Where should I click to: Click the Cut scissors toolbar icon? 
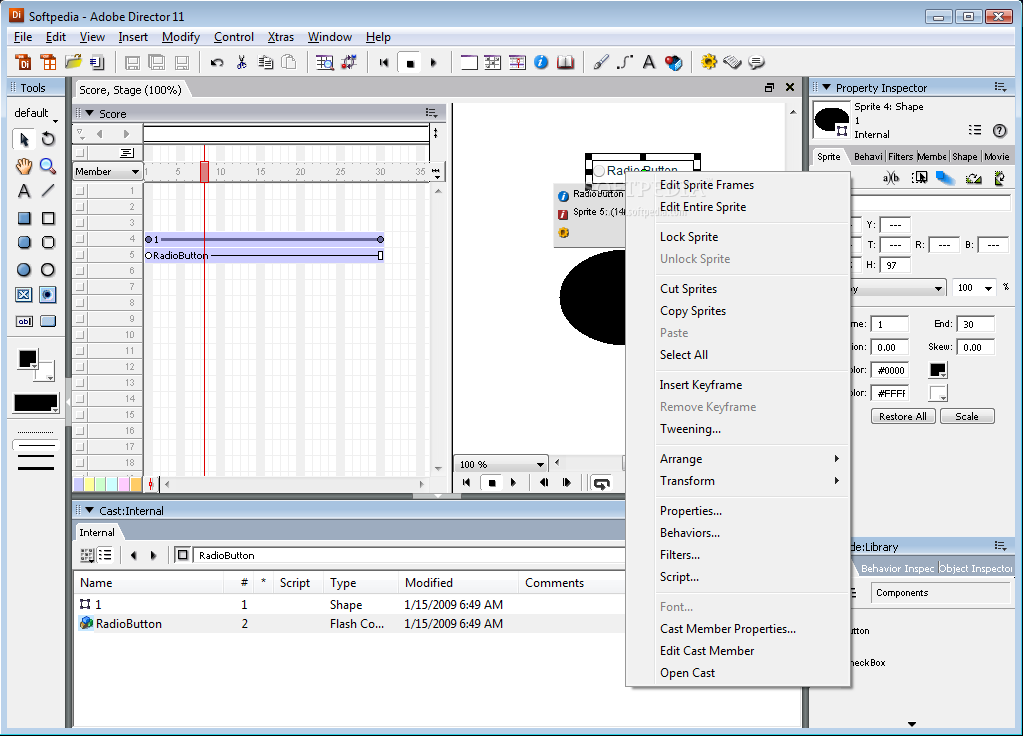click(241, 63)
